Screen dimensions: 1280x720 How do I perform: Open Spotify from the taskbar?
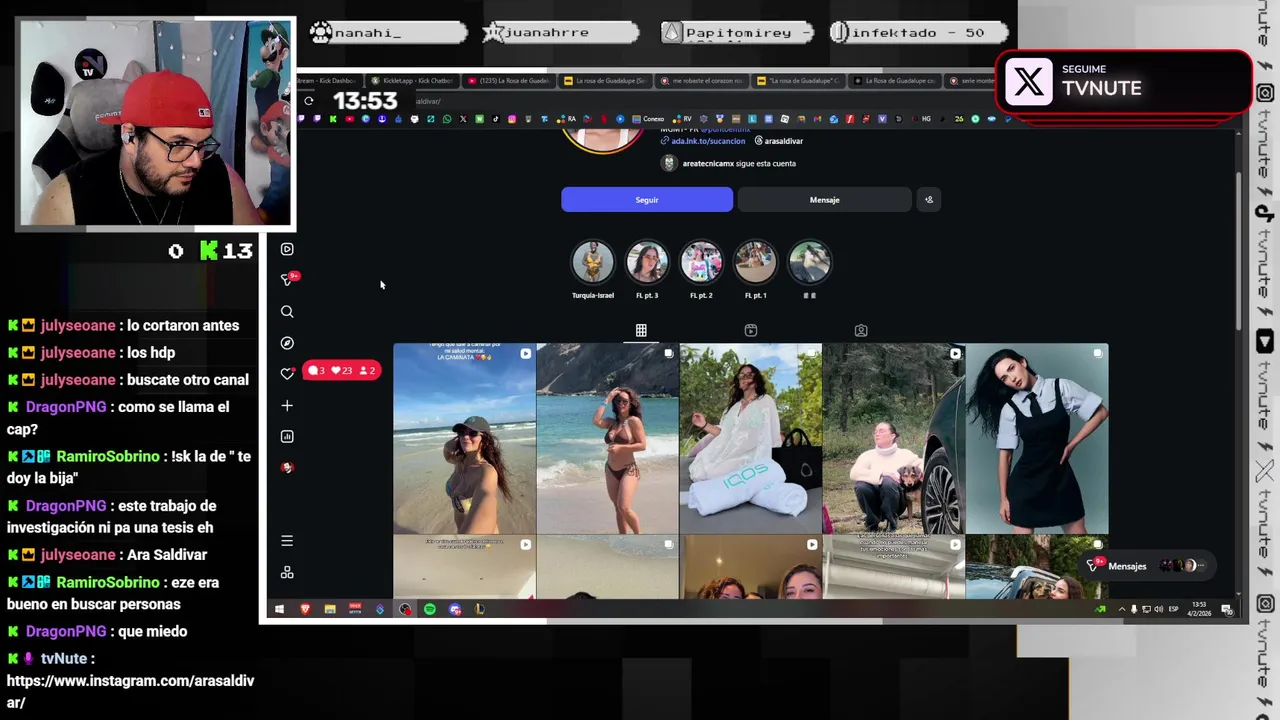(x=430, y=609)
